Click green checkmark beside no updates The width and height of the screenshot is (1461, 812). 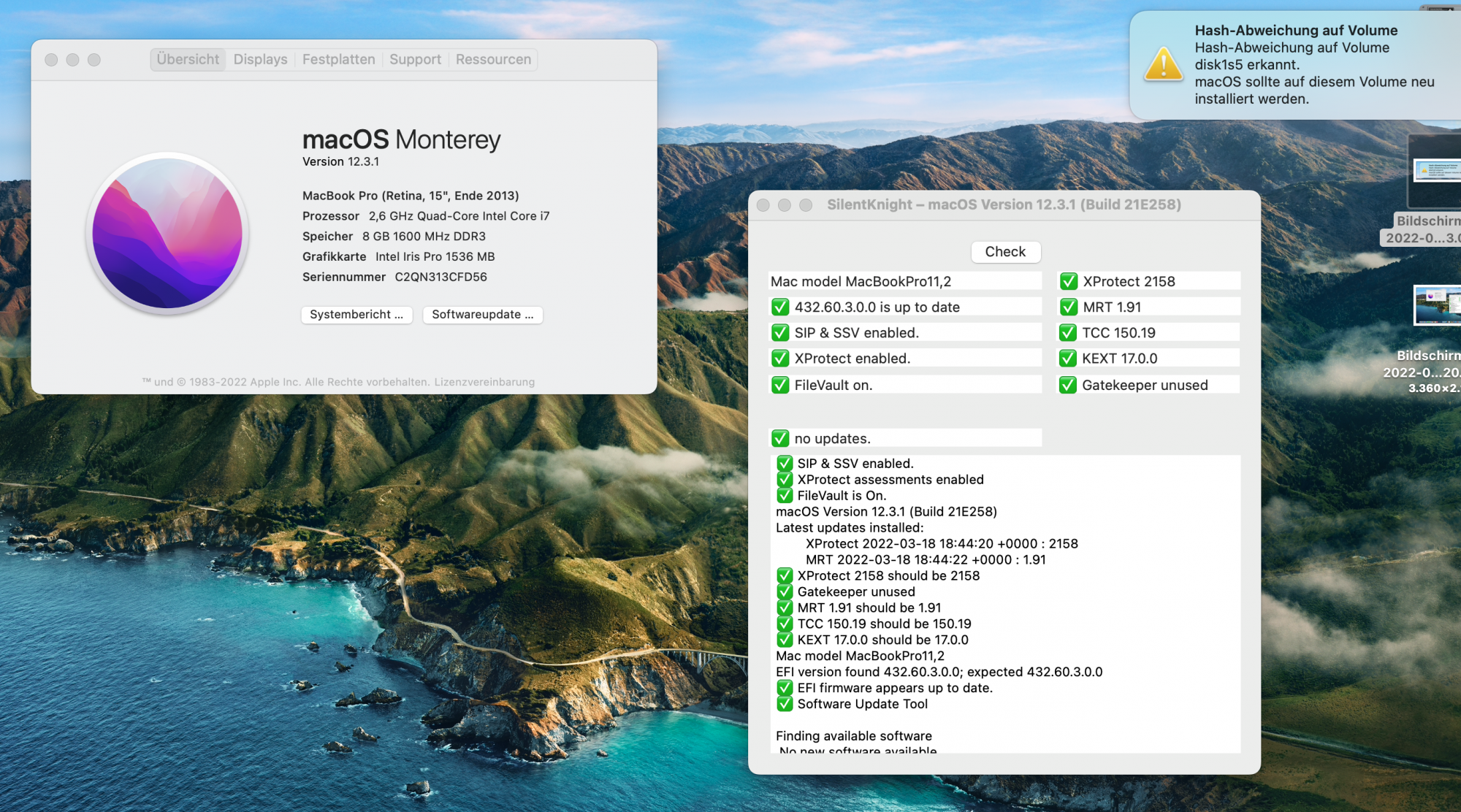point(780,438)
